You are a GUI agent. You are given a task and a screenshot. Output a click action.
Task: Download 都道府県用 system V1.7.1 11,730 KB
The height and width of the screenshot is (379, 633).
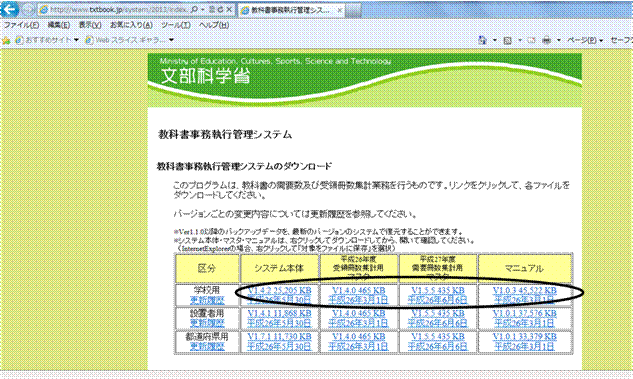pos(279,337)
